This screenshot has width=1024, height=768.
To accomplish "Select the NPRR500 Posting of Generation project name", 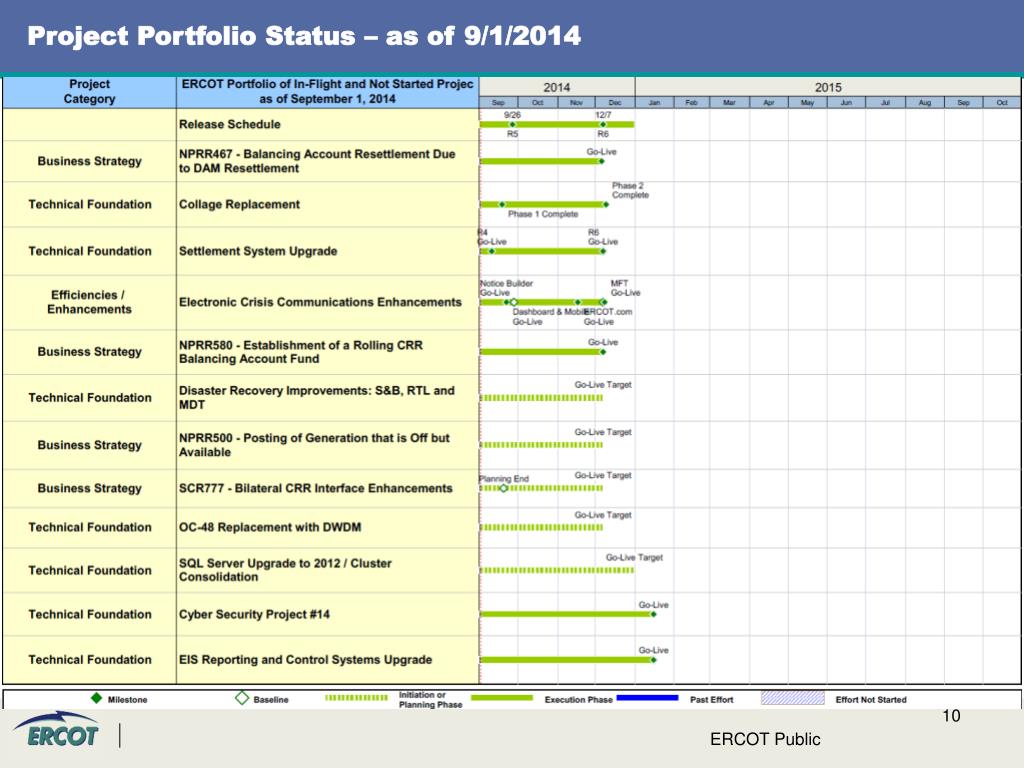I will (x=314, y=445).
